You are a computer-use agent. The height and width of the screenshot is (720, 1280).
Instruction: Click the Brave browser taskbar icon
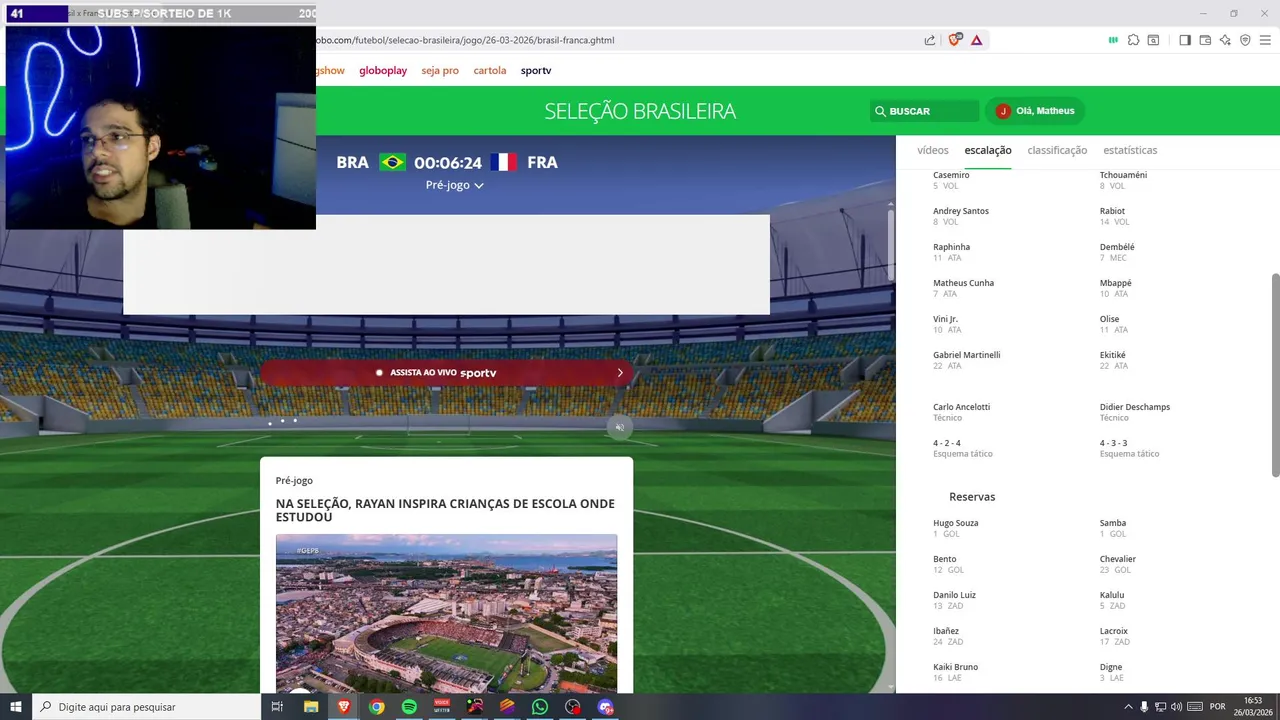(344, 707)
